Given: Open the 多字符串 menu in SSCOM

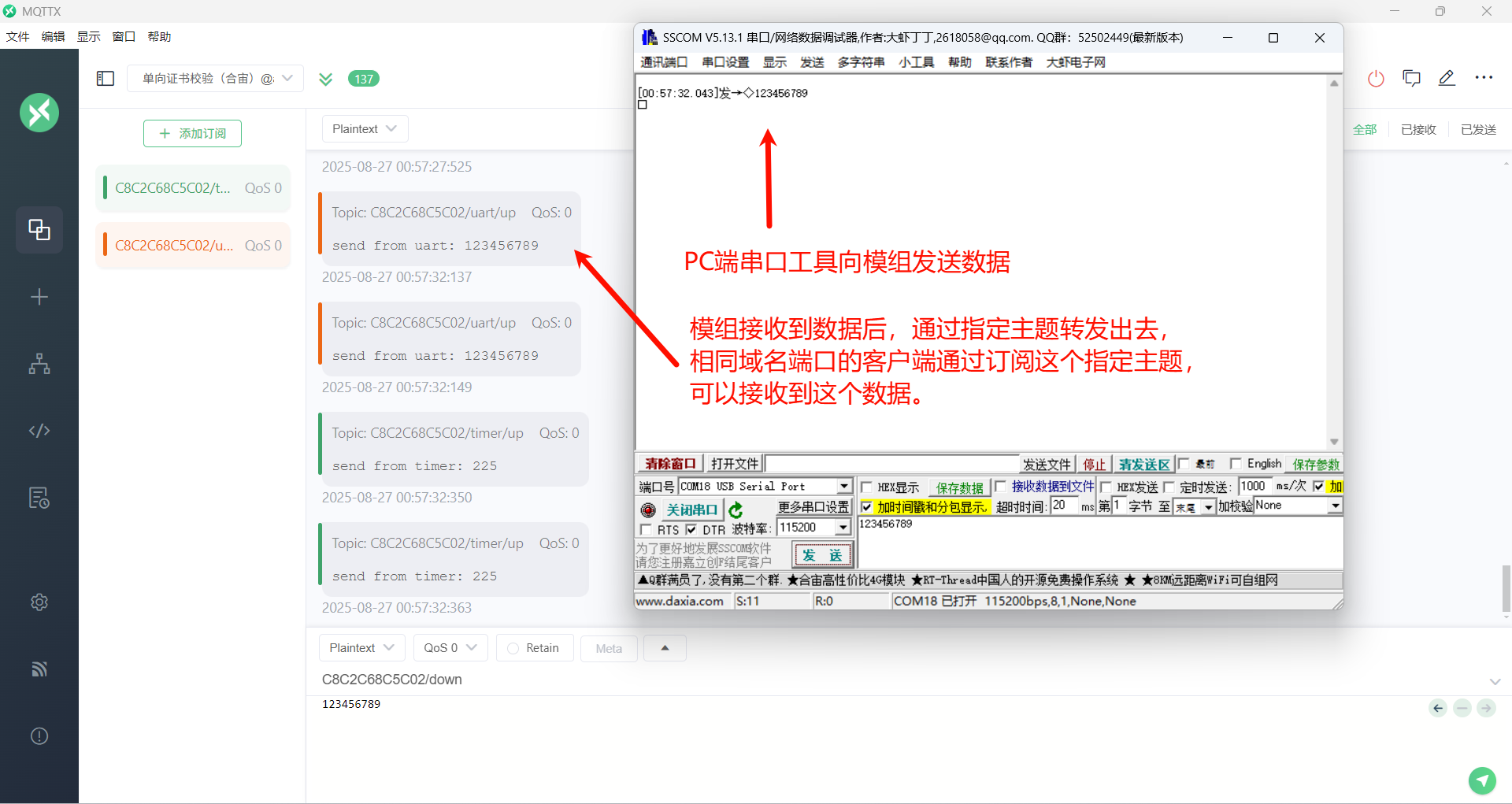Looking at the screenshot, I should pyautogui.click(x=861, y=62).
